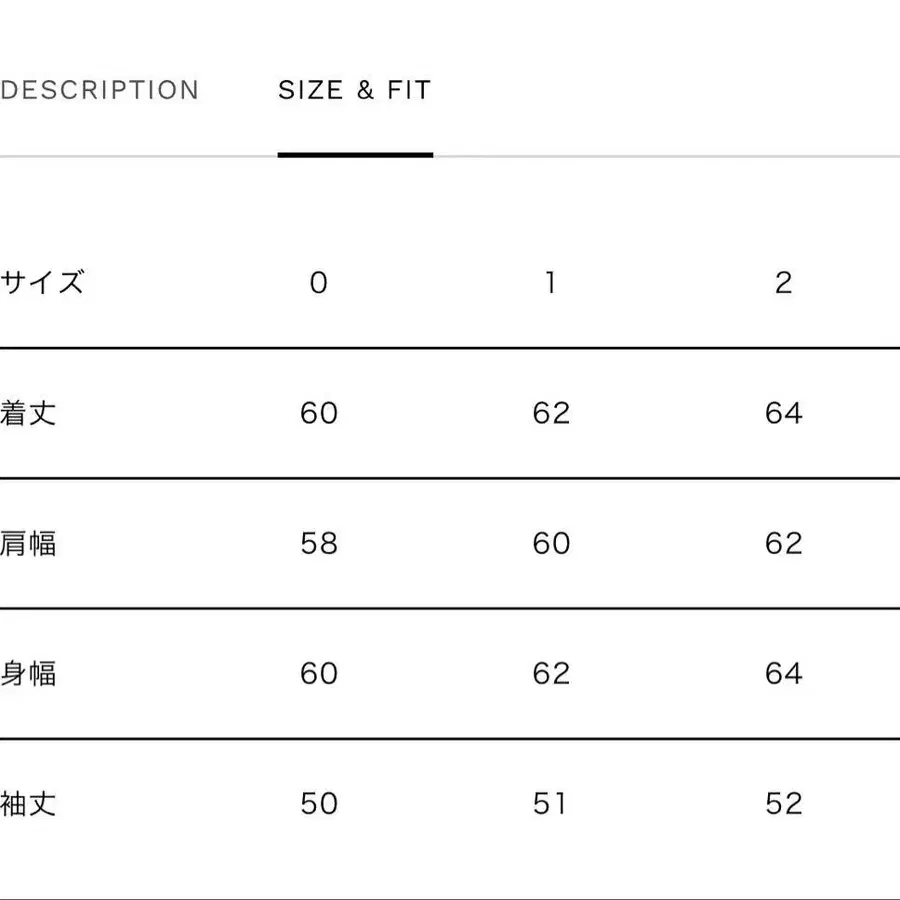This screenshot has width=900, height=900.
Task: Select the 肩幅 value for size 2
Action: tap(783, 543)
